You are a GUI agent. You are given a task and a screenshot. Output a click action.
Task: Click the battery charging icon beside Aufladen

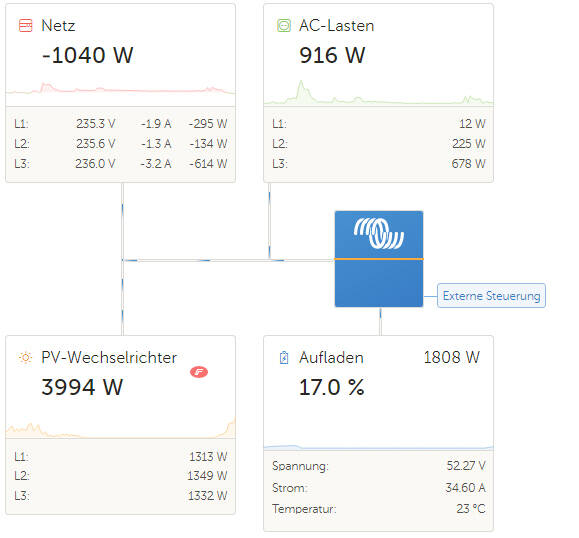tap(284, 357)
